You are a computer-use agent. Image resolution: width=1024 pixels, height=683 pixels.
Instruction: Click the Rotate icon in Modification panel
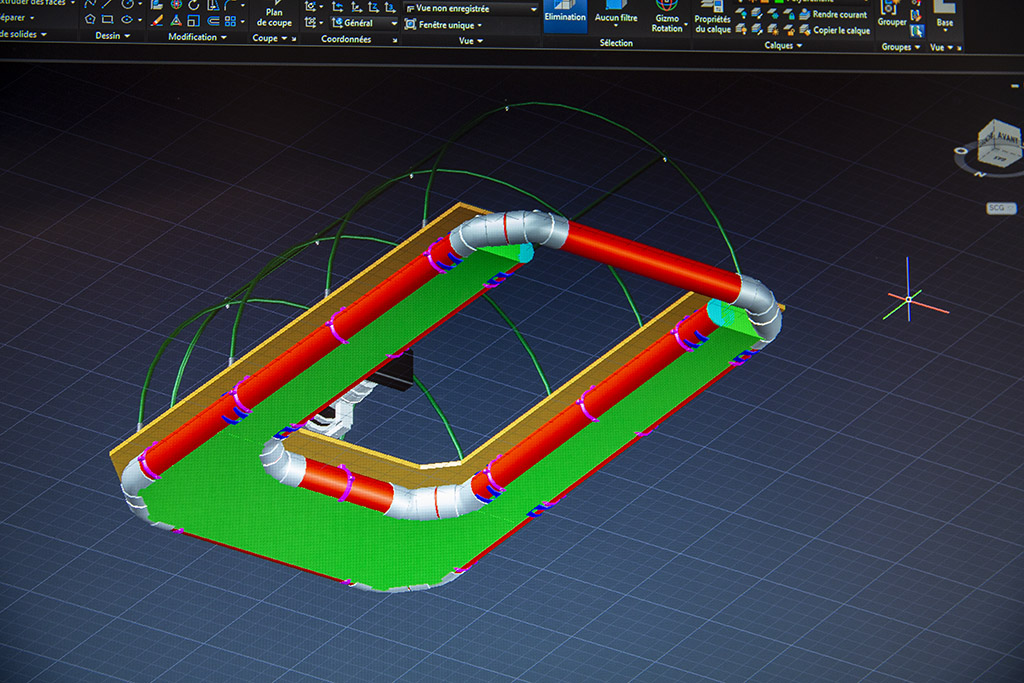(x=194, y=5)
